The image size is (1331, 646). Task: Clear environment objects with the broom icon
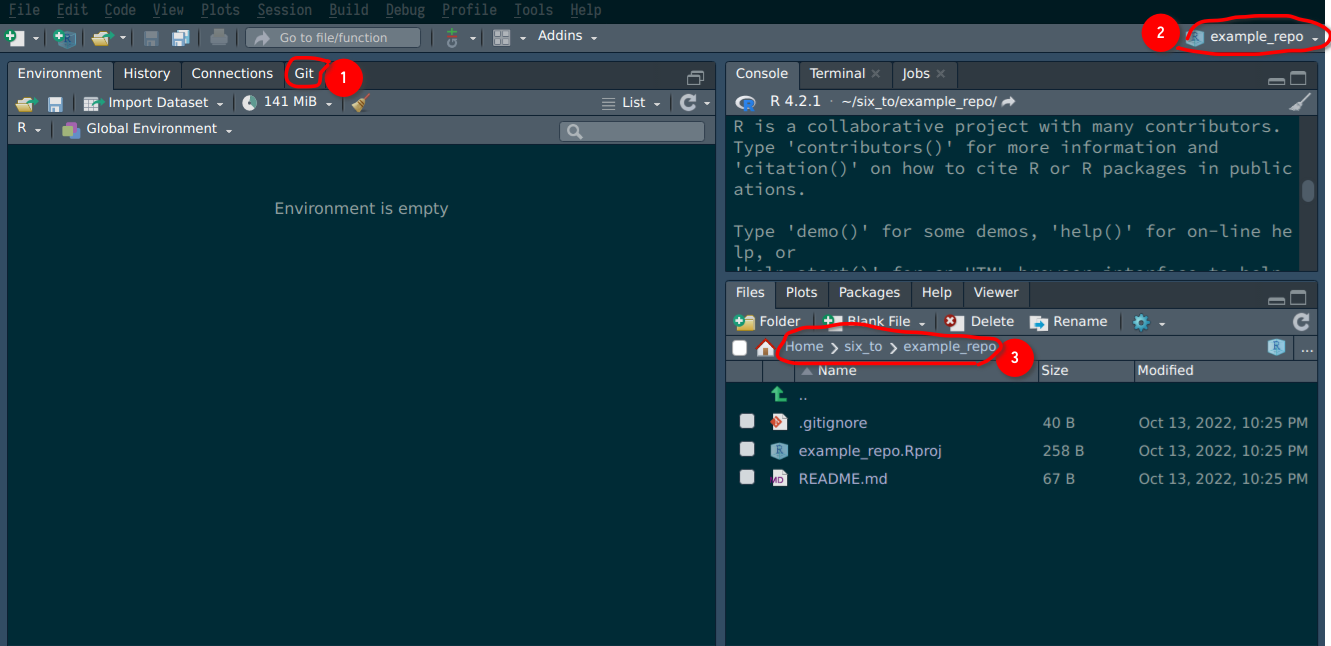(361, 102)
